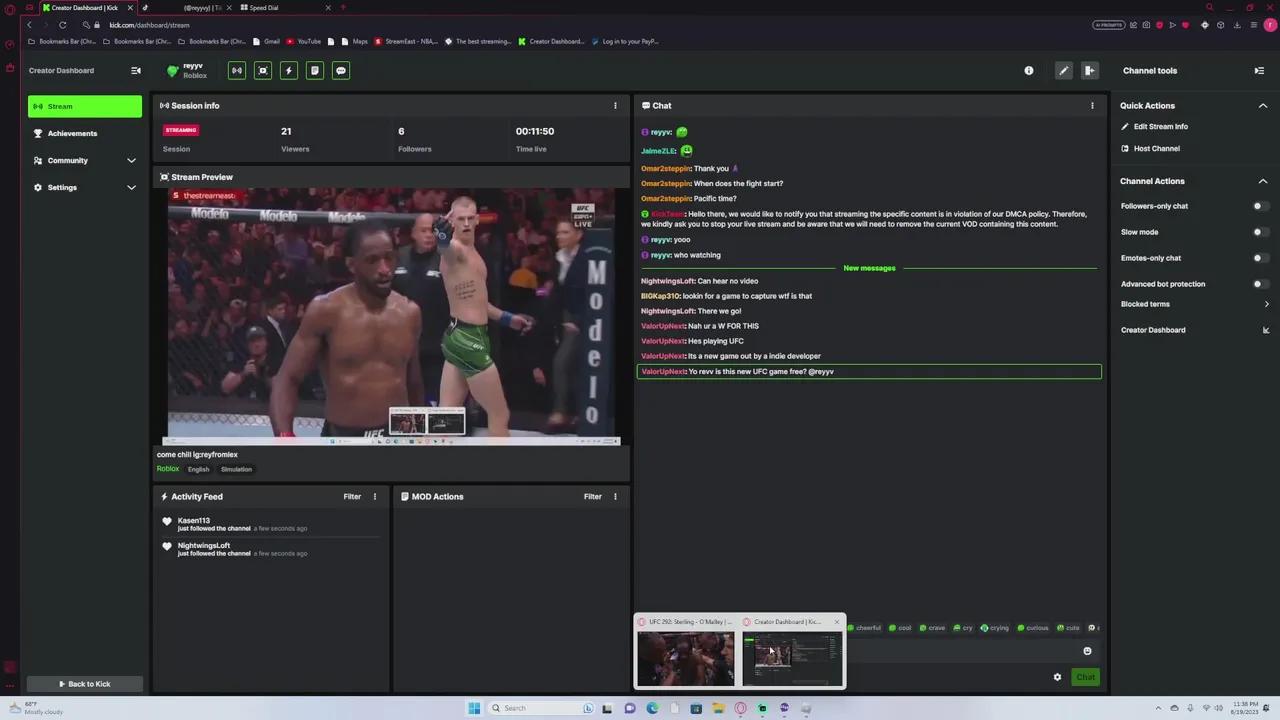The image size is (1280, 720).
Task: Open Microsoft Edge from the taskbar
Action: click(x=652, y=708)
